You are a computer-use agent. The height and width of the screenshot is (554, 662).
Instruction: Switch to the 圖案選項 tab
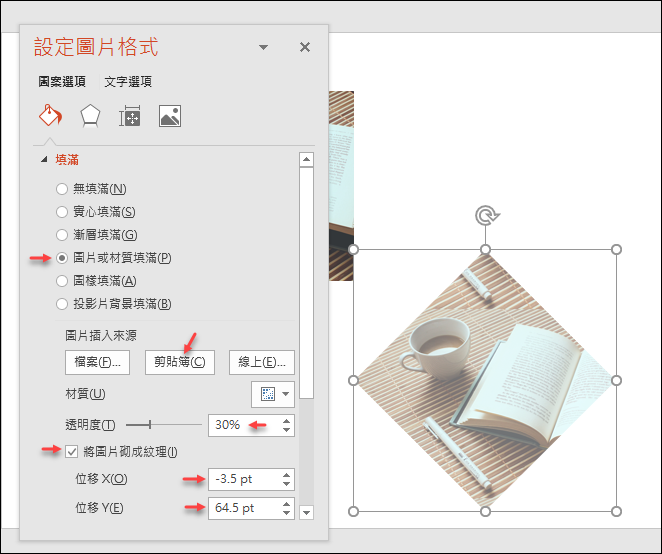click(x=62, y=81)
